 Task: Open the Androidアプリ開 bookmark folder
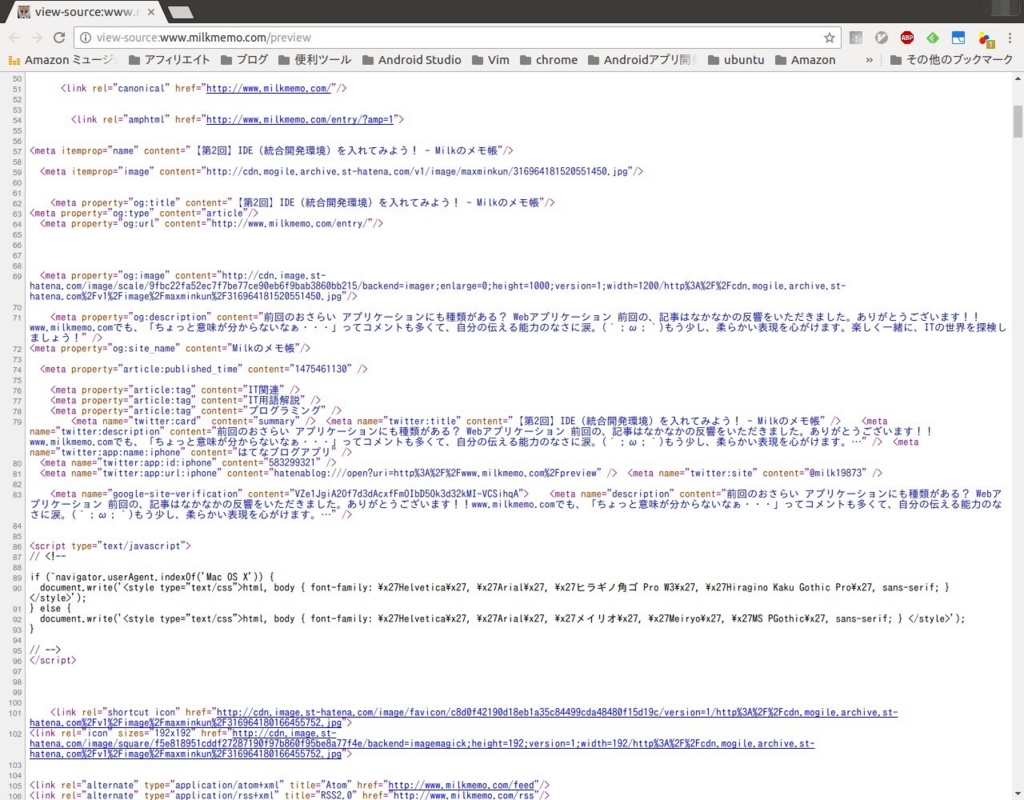click(x=643, y=59)
